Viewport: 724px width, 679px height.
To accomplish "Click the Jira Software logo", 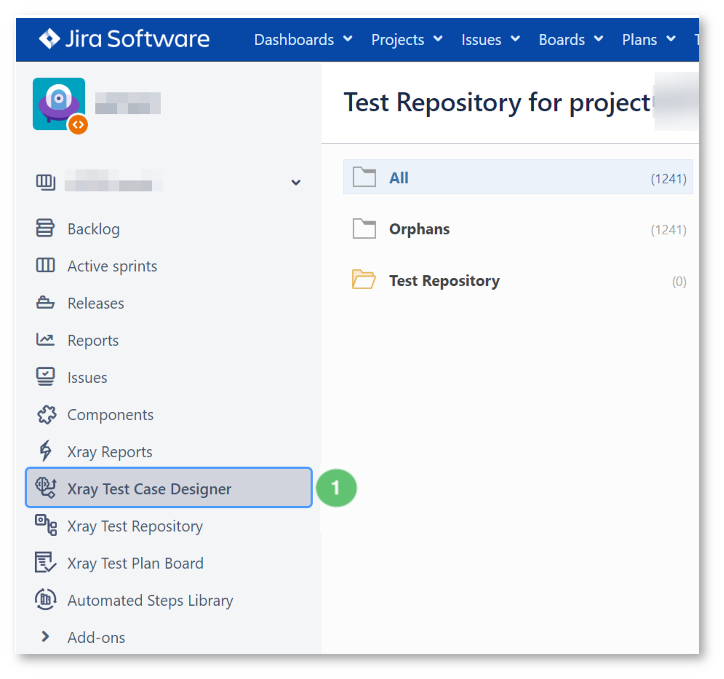I will coord(124,39).
